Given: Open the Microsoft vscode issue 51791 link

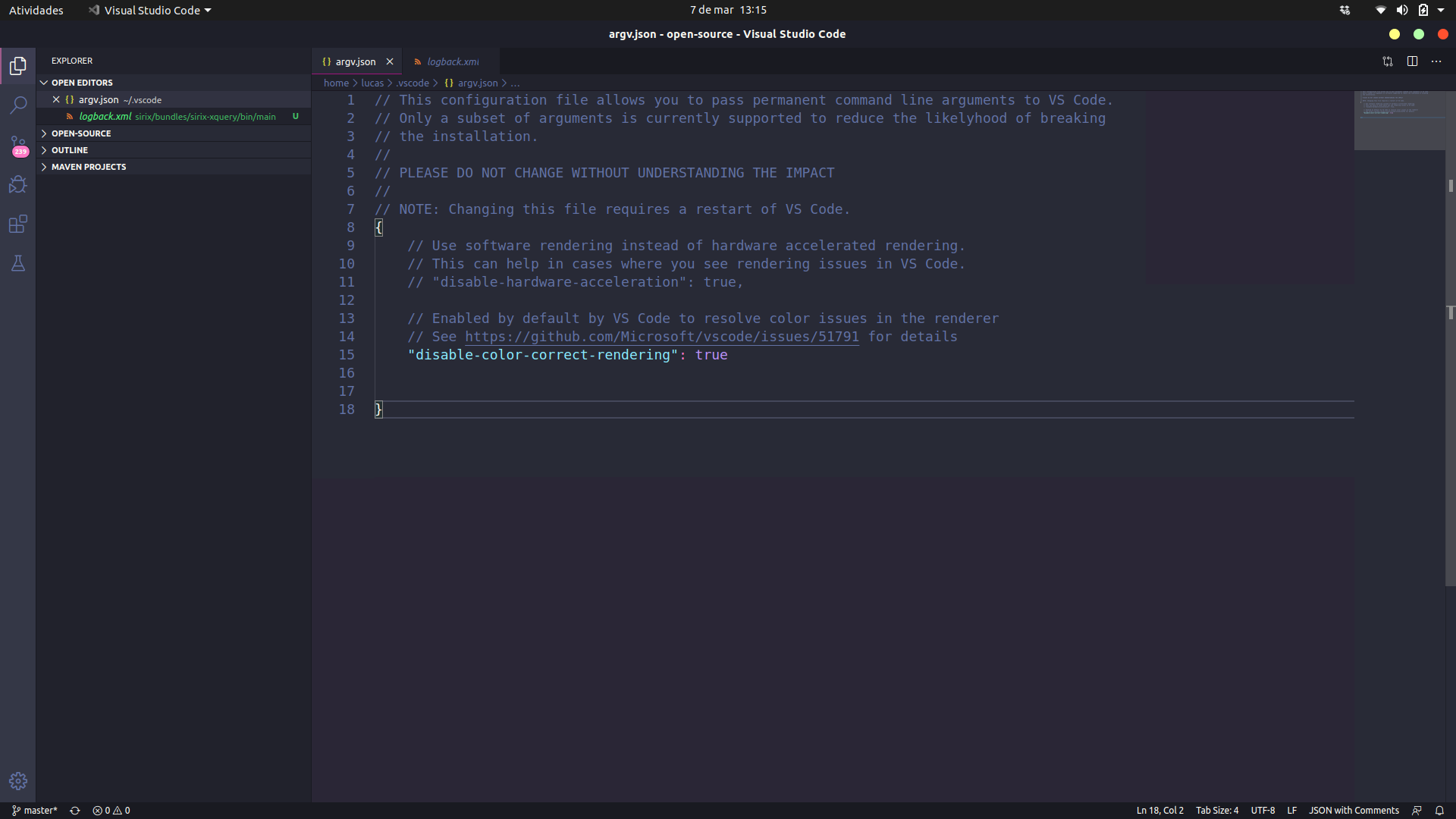Looking at the screenshot, I should click(662, 337).
